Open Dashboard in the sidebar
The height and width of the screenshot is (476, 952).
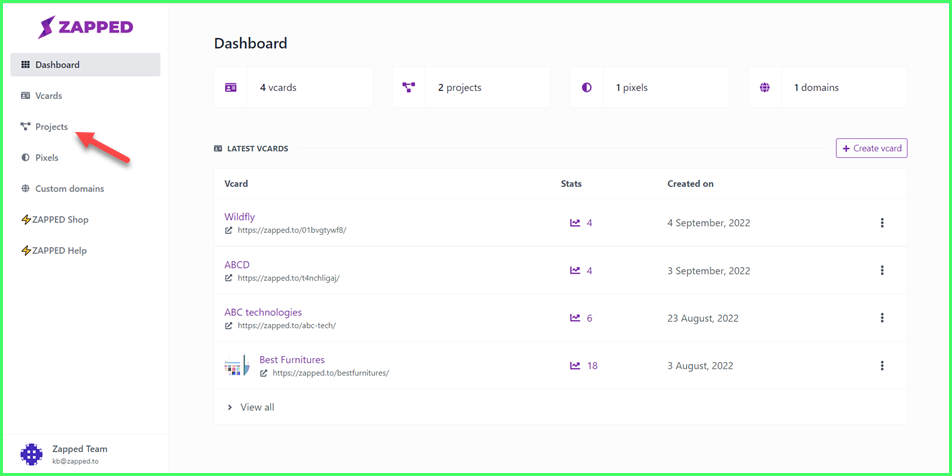(86, 64)
